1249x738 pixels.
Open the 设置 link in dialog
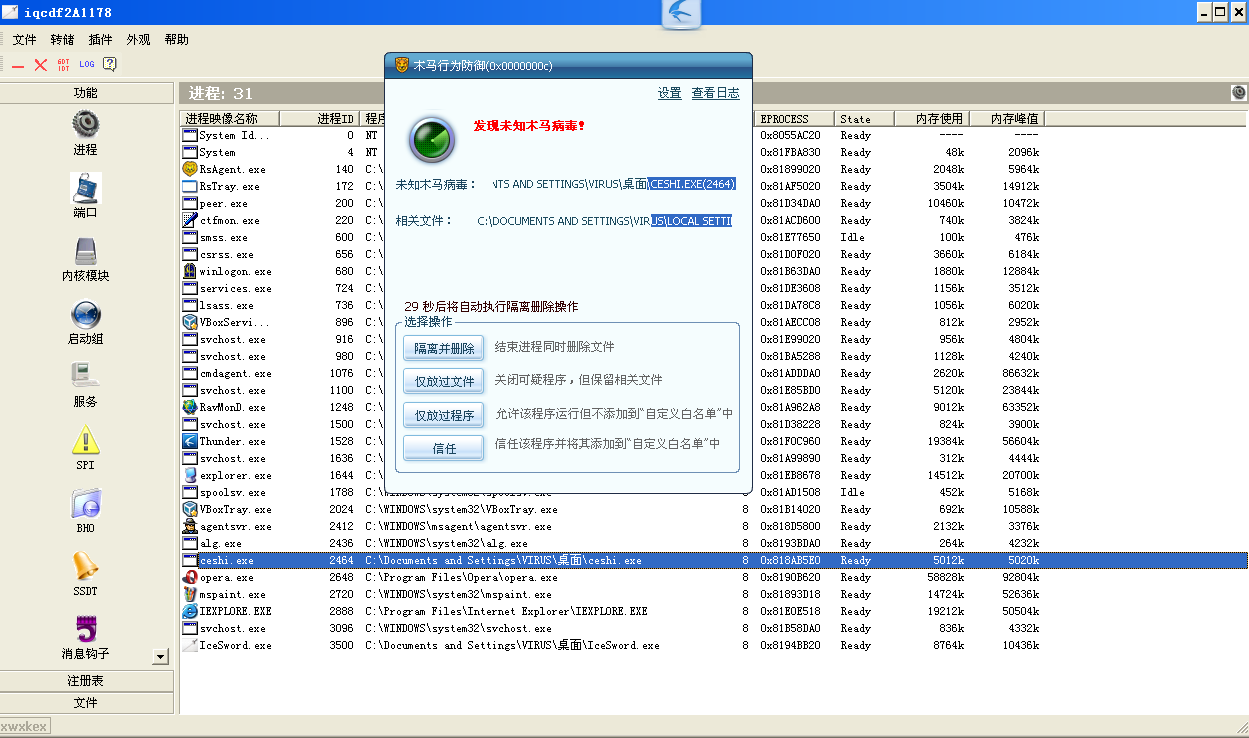670,93
